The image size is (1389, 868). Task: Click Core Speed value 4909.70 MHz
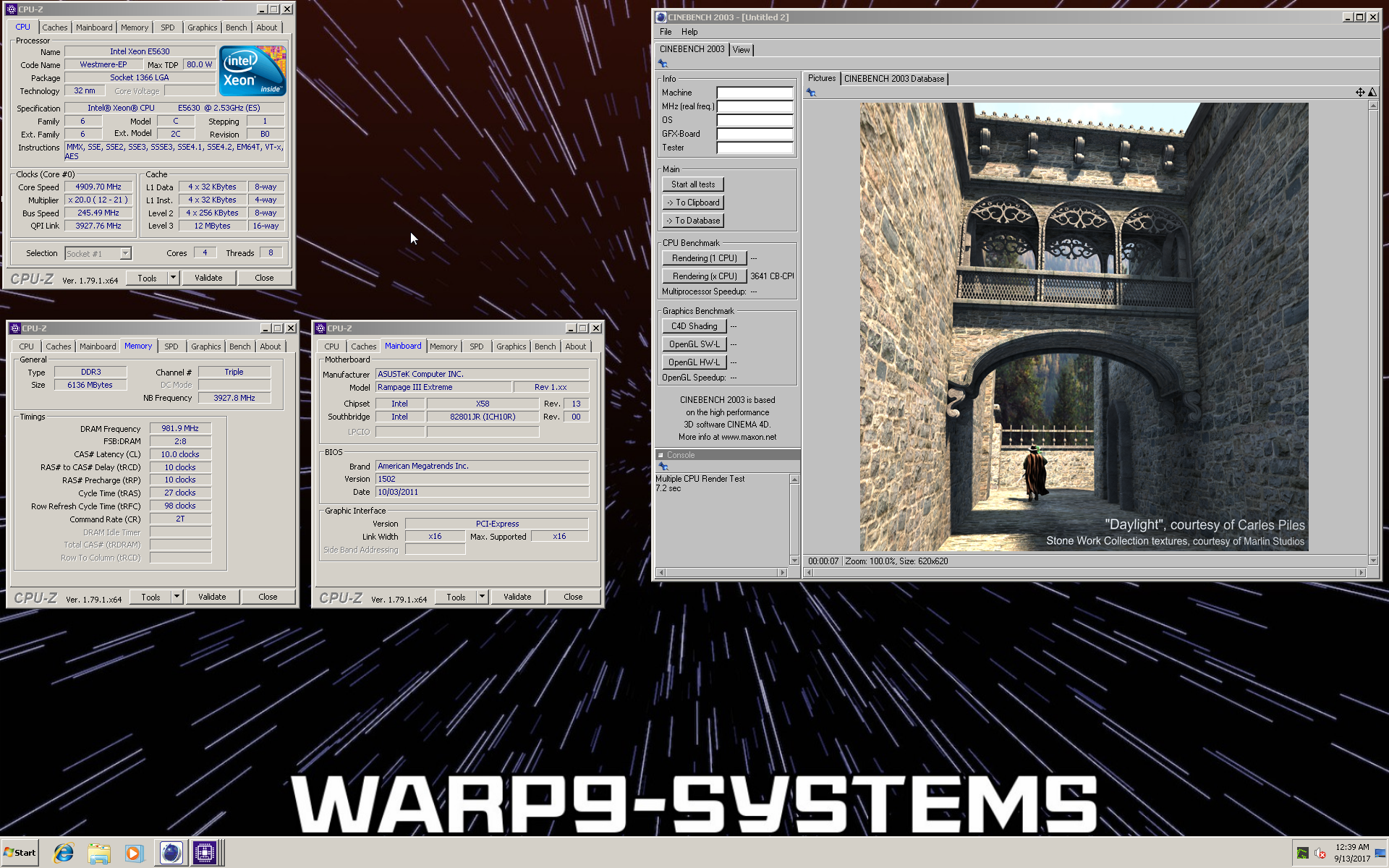(x=98, y=187)
